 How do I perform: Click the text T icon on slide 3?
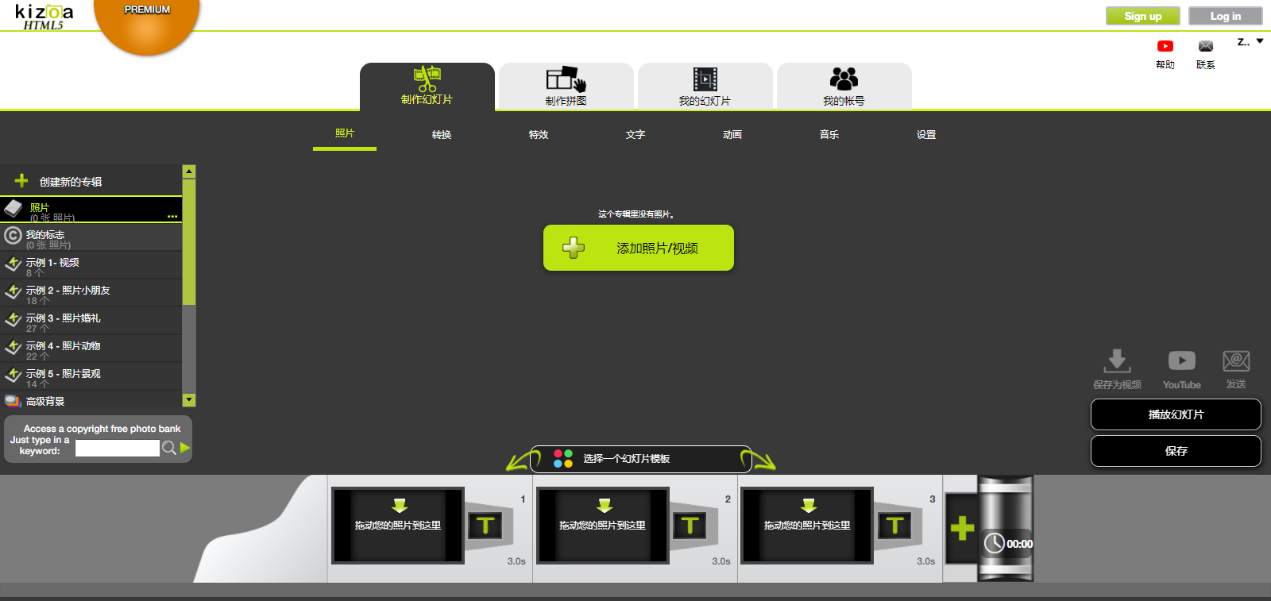pyautogui.click(x=895, y=525)
